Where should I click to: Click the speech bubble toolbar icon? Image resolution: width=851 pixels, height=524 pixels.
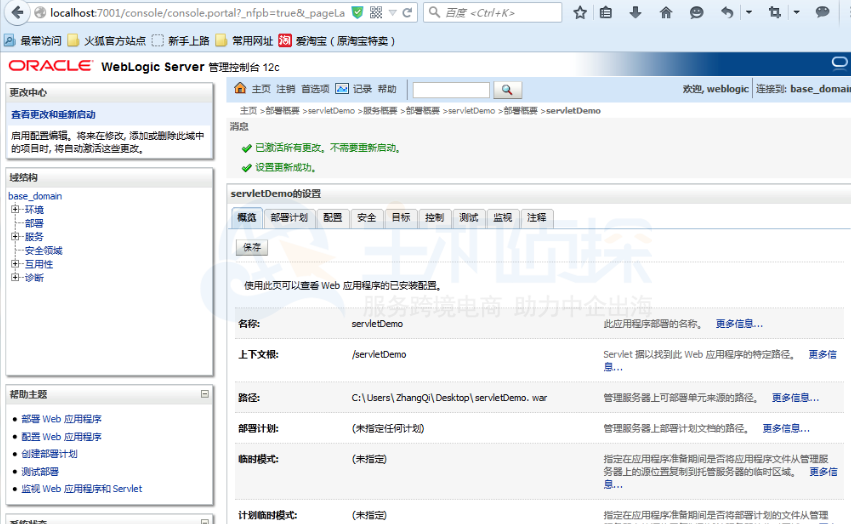pyautogui.click(x=822, y=12)
